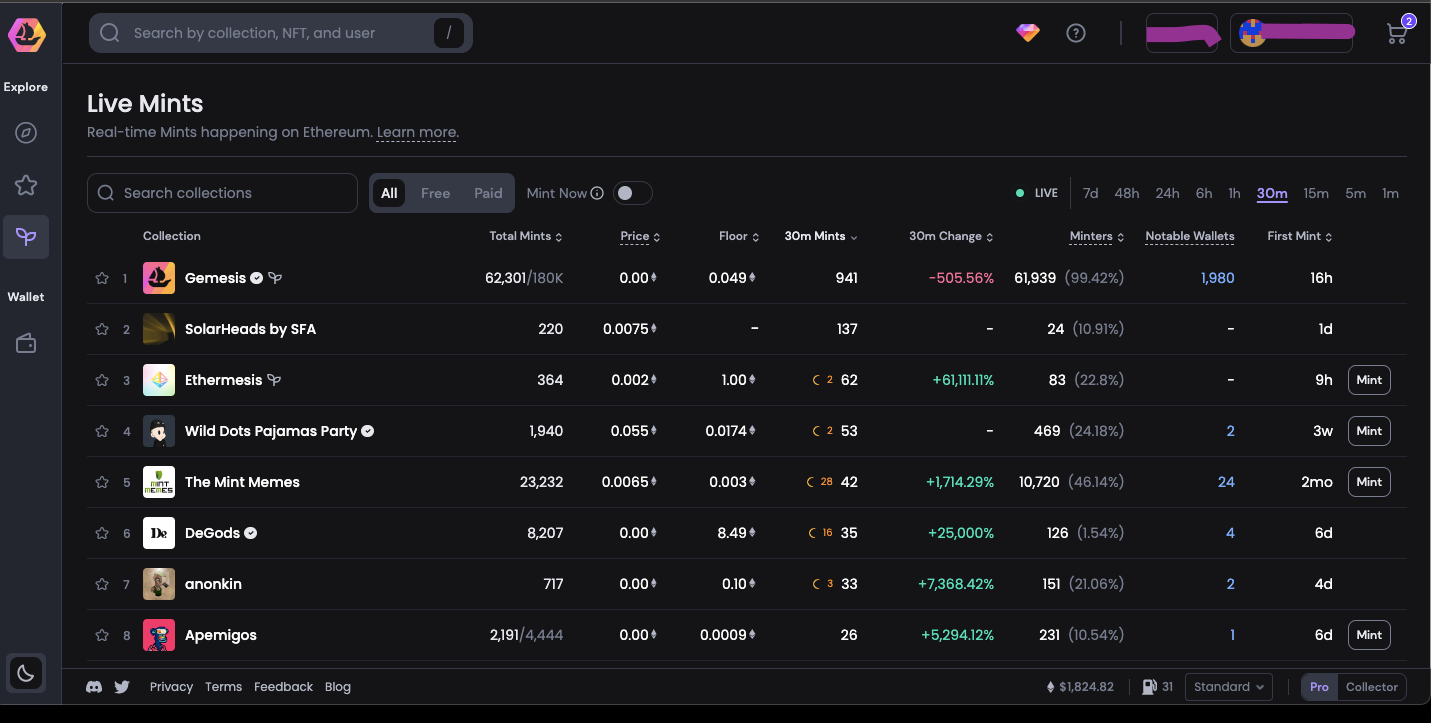Select the Live Mints sprout icon in sidebar
Image resolution: width=1431 pixels, height=723 pixels.
26,237
